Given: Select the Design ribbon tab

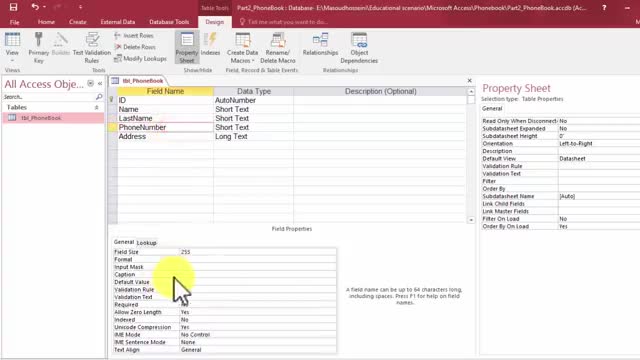Looking at the screenshot, I should [215, 22].
